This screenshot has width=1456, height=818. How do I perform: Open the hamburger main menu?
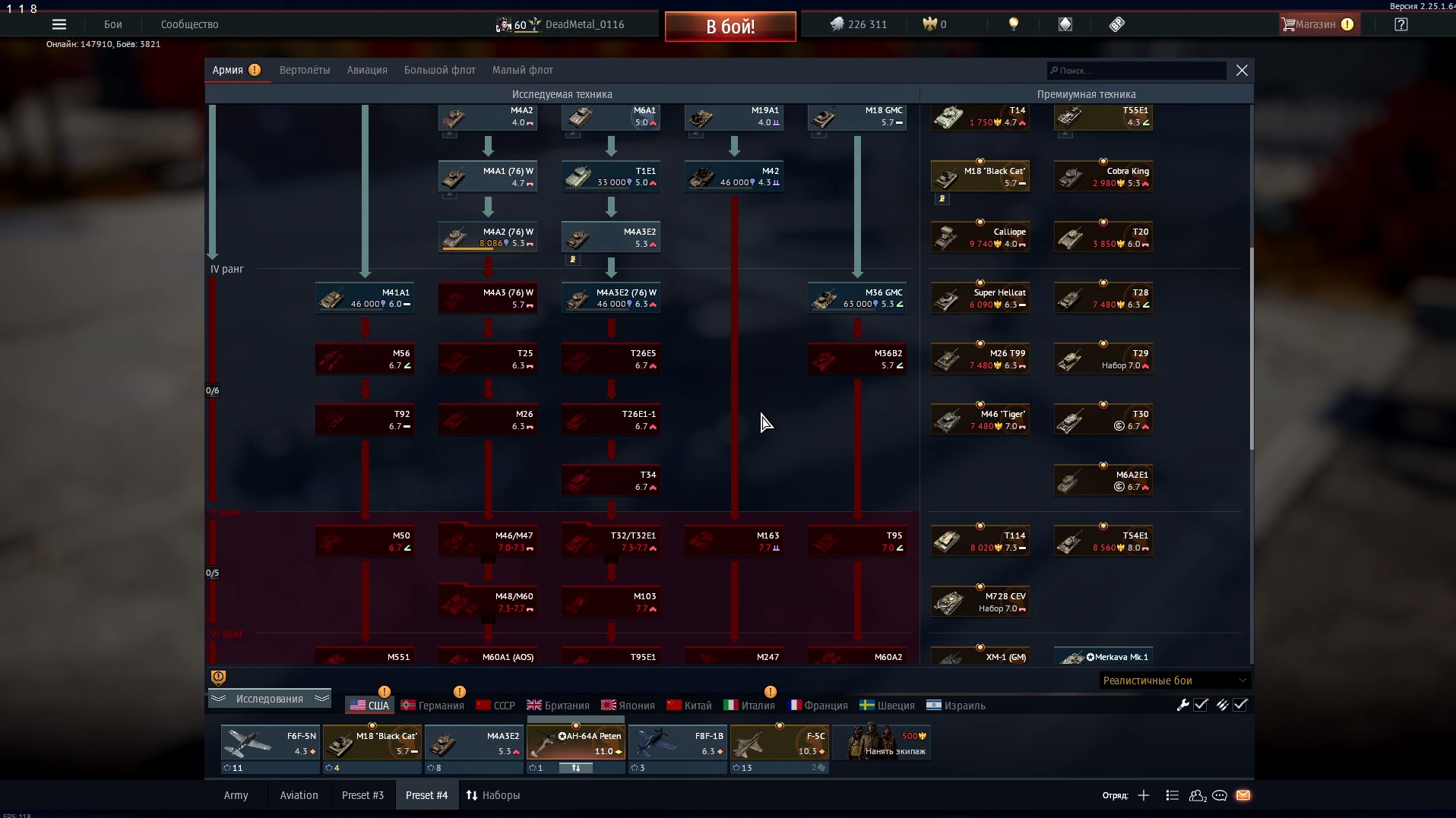[x=59, y=24]
